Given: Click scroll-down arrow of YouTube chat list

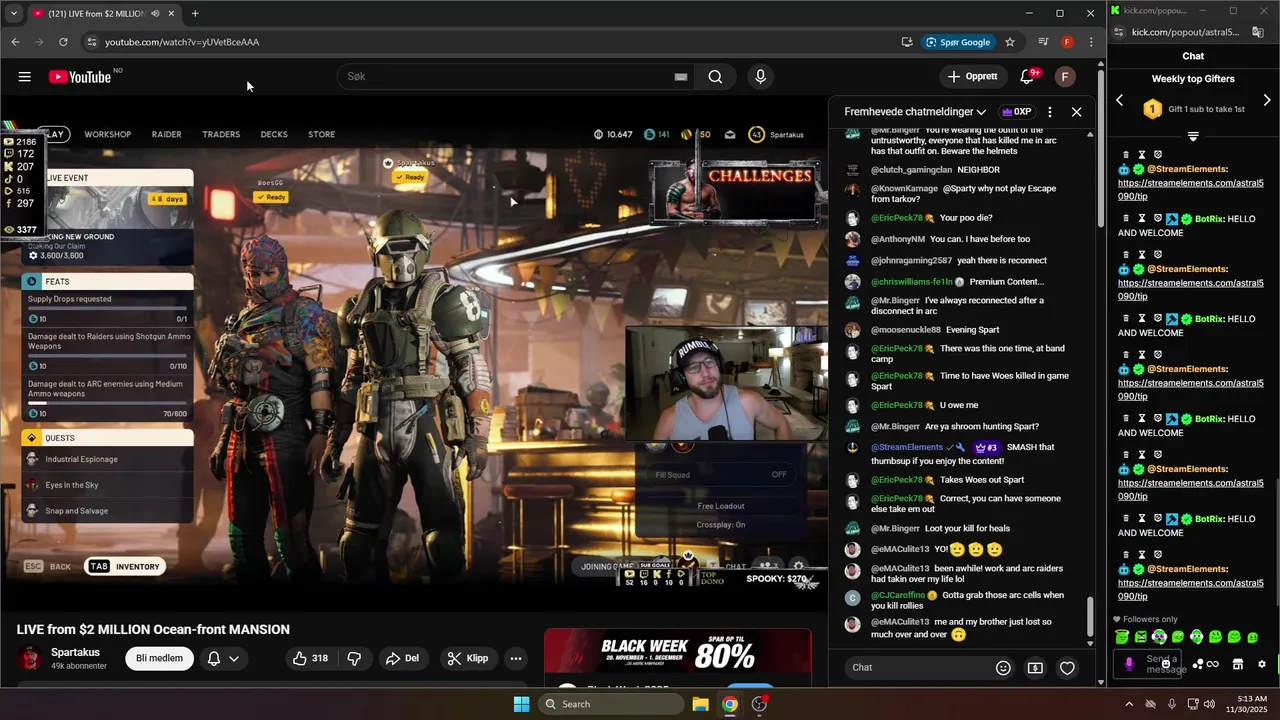Looking at the screenshot, I should (x=1091, y=642).
